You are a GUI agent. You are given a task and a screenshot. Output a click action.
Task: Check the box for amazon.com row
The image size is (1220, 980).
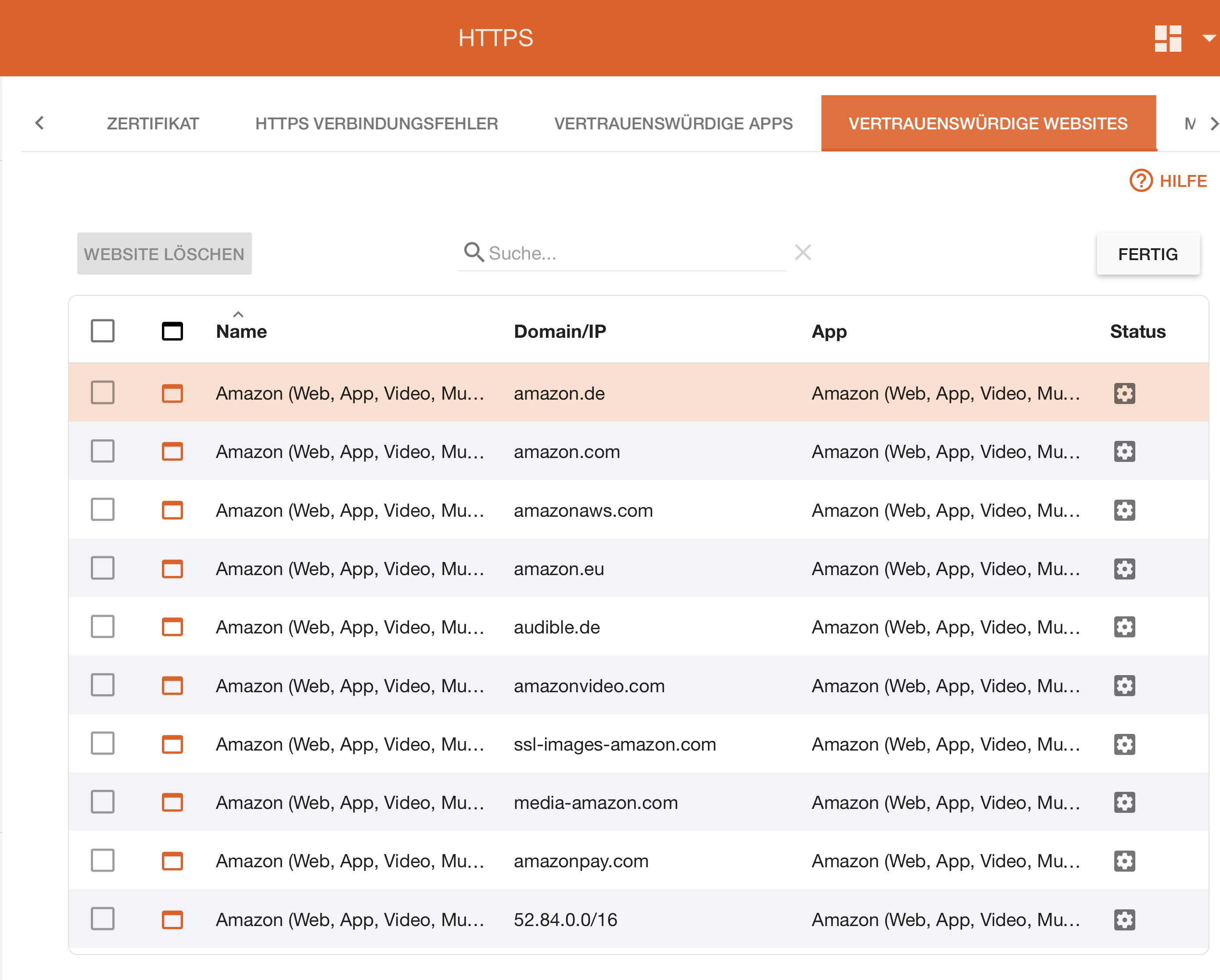102,451
